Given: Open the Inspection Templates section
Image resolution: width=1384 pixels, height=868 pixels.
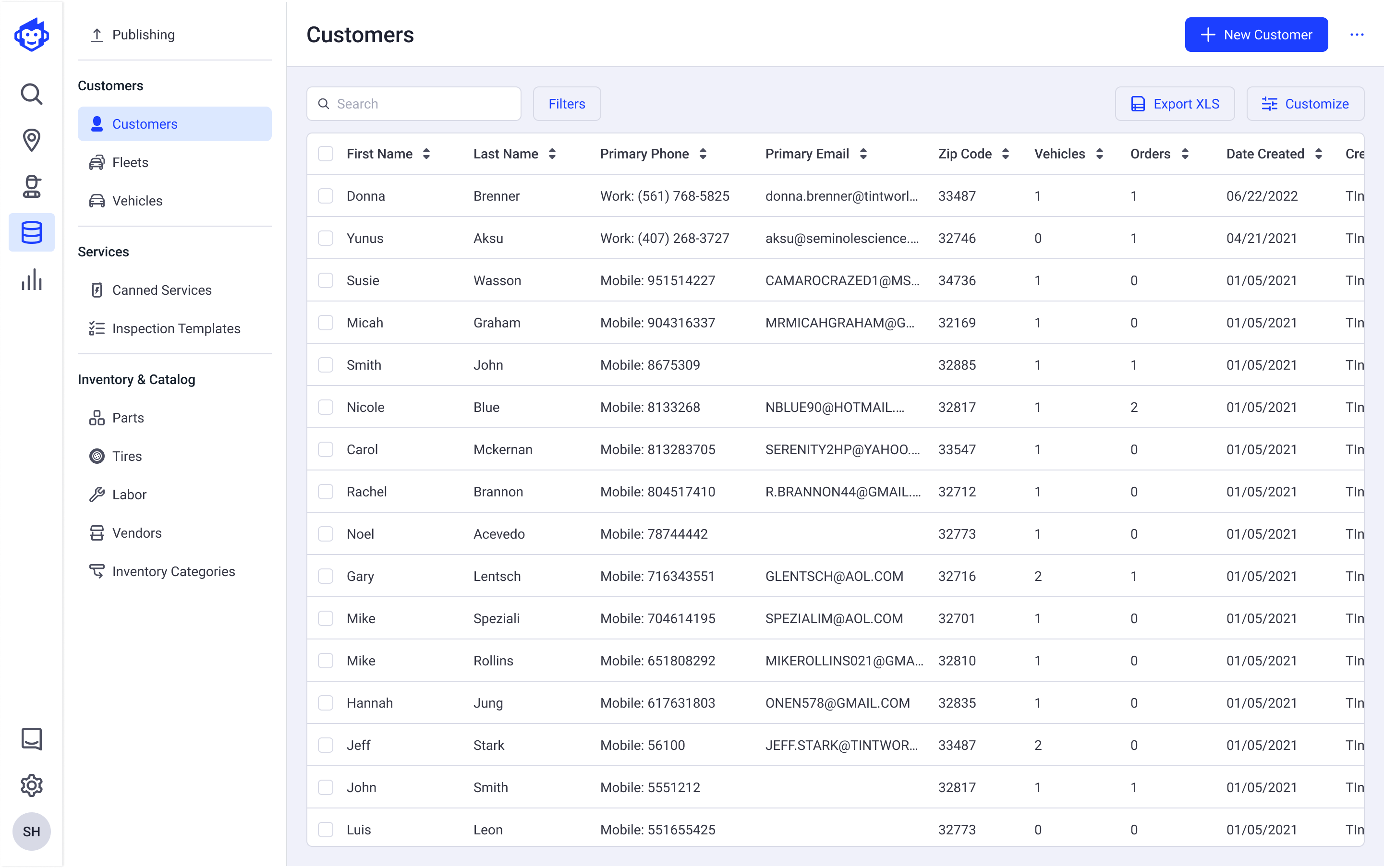Looking at the screenshot, I should coord(176,328).
